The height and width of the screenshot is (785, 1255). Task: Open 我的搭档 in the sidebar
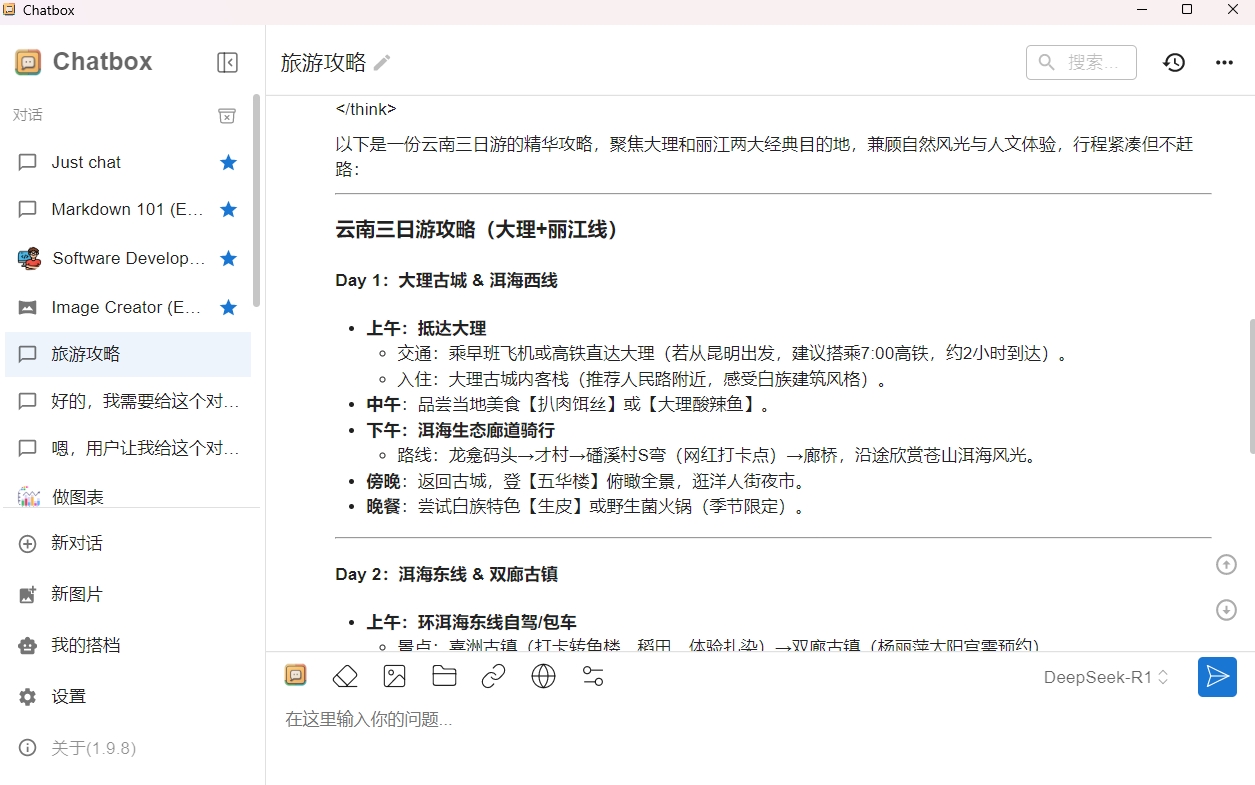[x=85, y=645]
